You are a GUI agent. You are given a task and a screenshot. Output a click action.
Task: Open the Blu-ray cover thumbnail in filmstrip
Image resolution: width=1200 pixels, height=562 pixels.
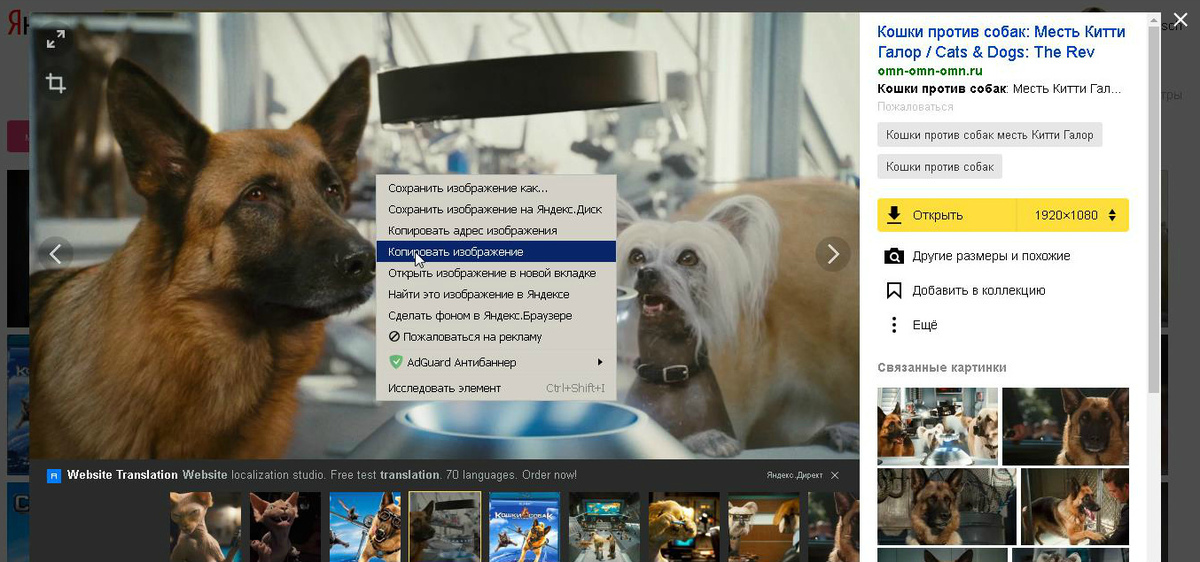[524, 526]
